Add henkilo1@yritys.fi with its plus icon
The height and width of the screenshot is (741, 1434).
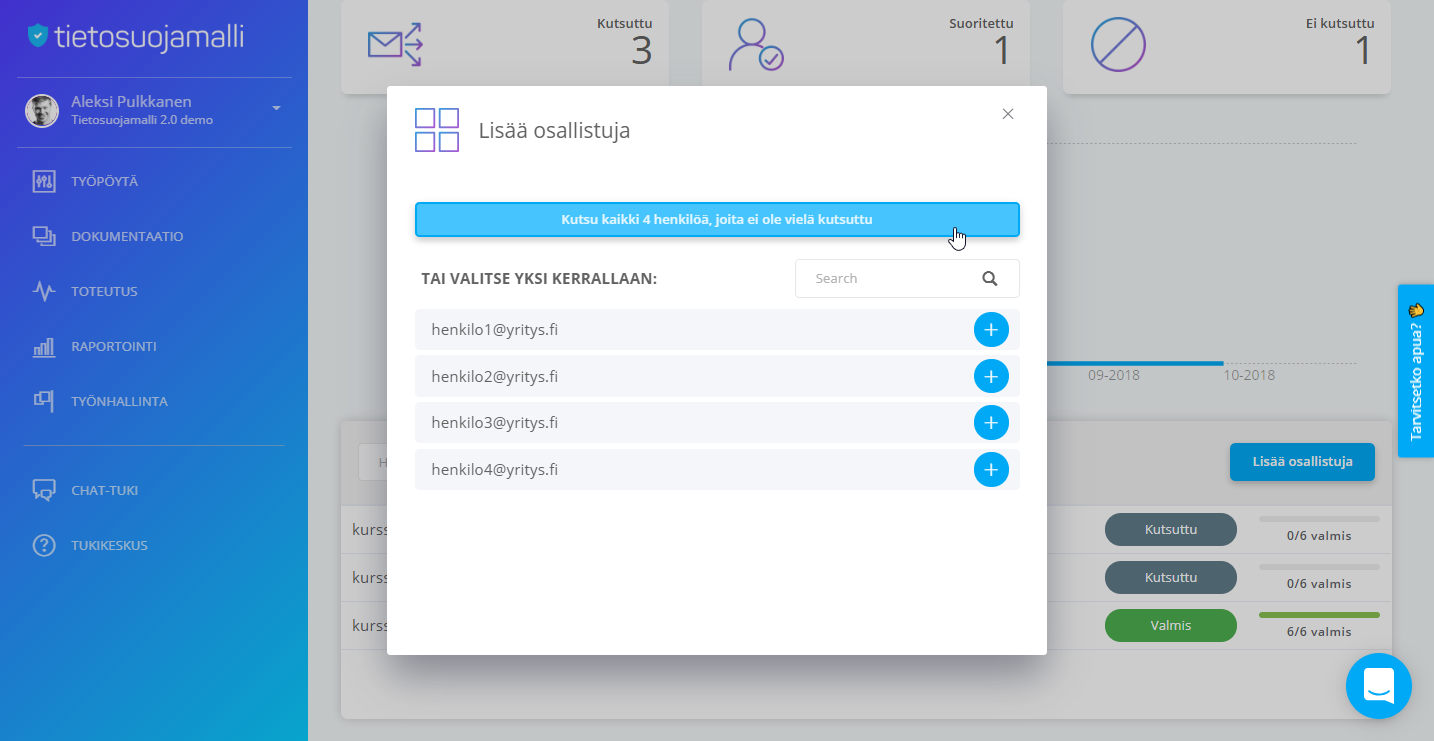(x=991, y=330)
